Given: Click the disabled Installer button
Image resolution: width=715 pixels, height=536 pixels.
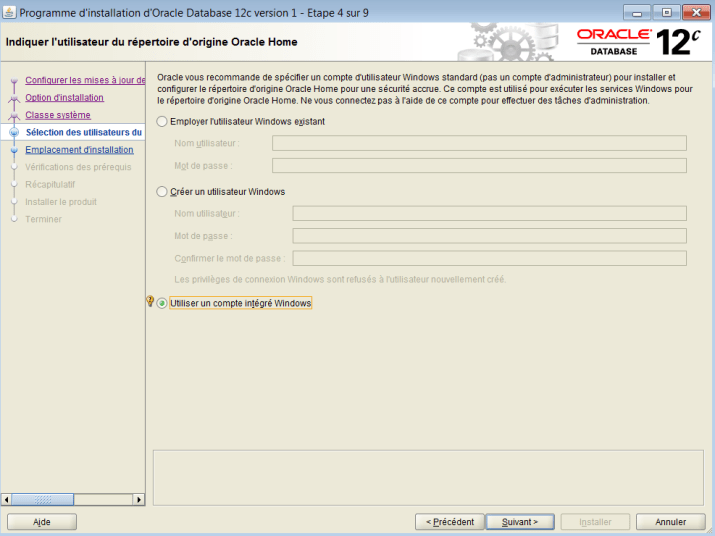Looking at the screenshot, I should 595,522.
